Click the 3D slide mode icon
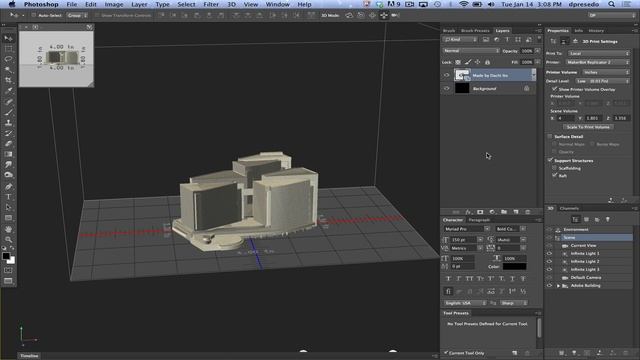The width and height of the screenshot is (640, 360). point(384,16)
